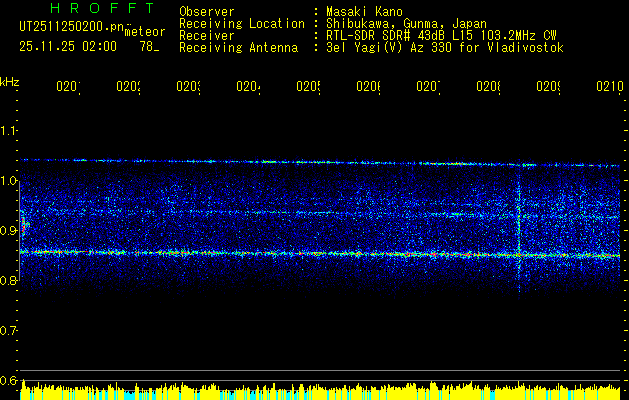The height and width of the screenshot is (400, 629).
Task: Click the 0209 time marker
Action: point(548,86)
